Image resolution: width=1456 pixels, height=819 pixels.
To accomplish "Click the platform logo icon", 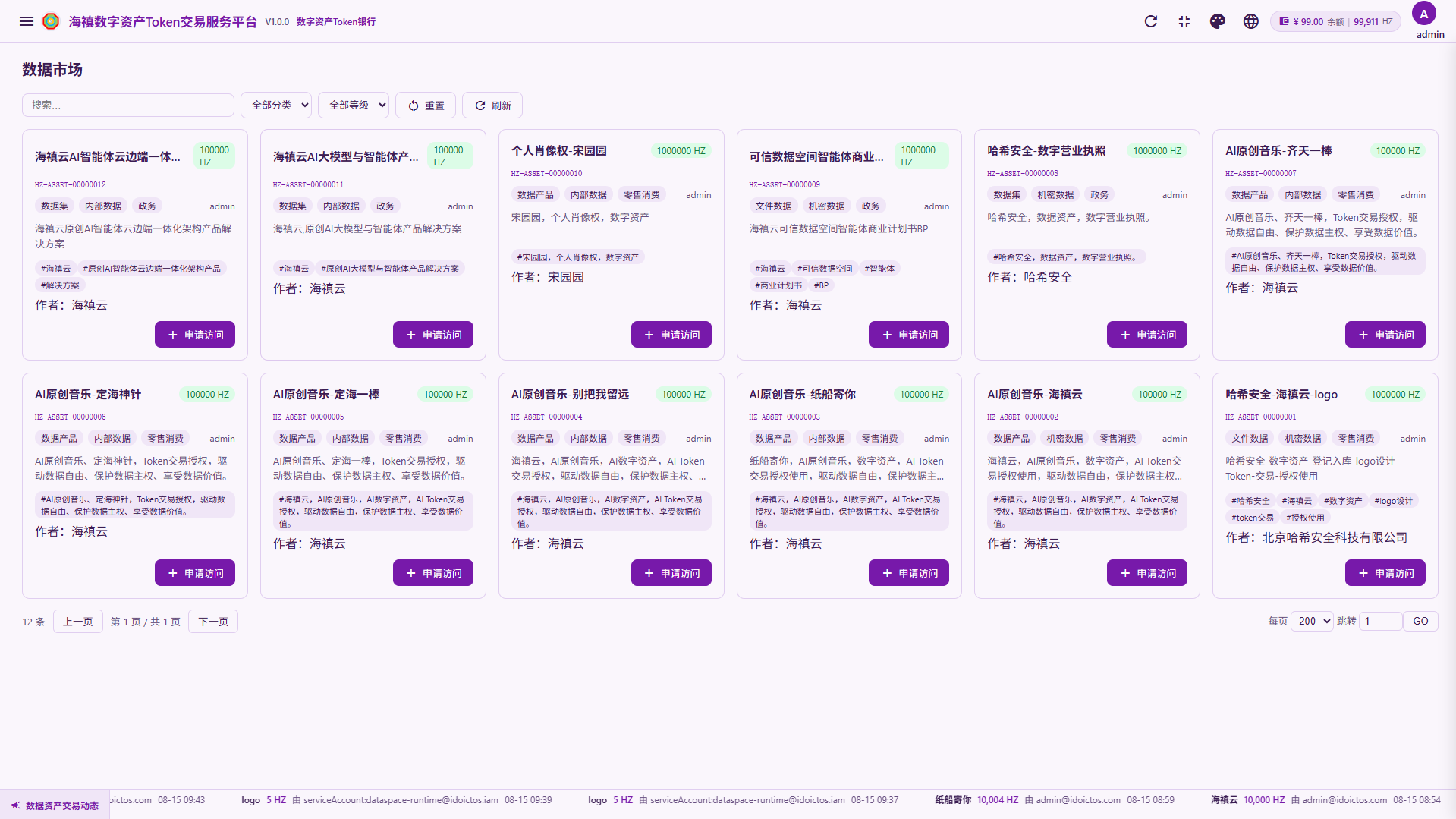I will pyautogui.click(x=51, y=21).
